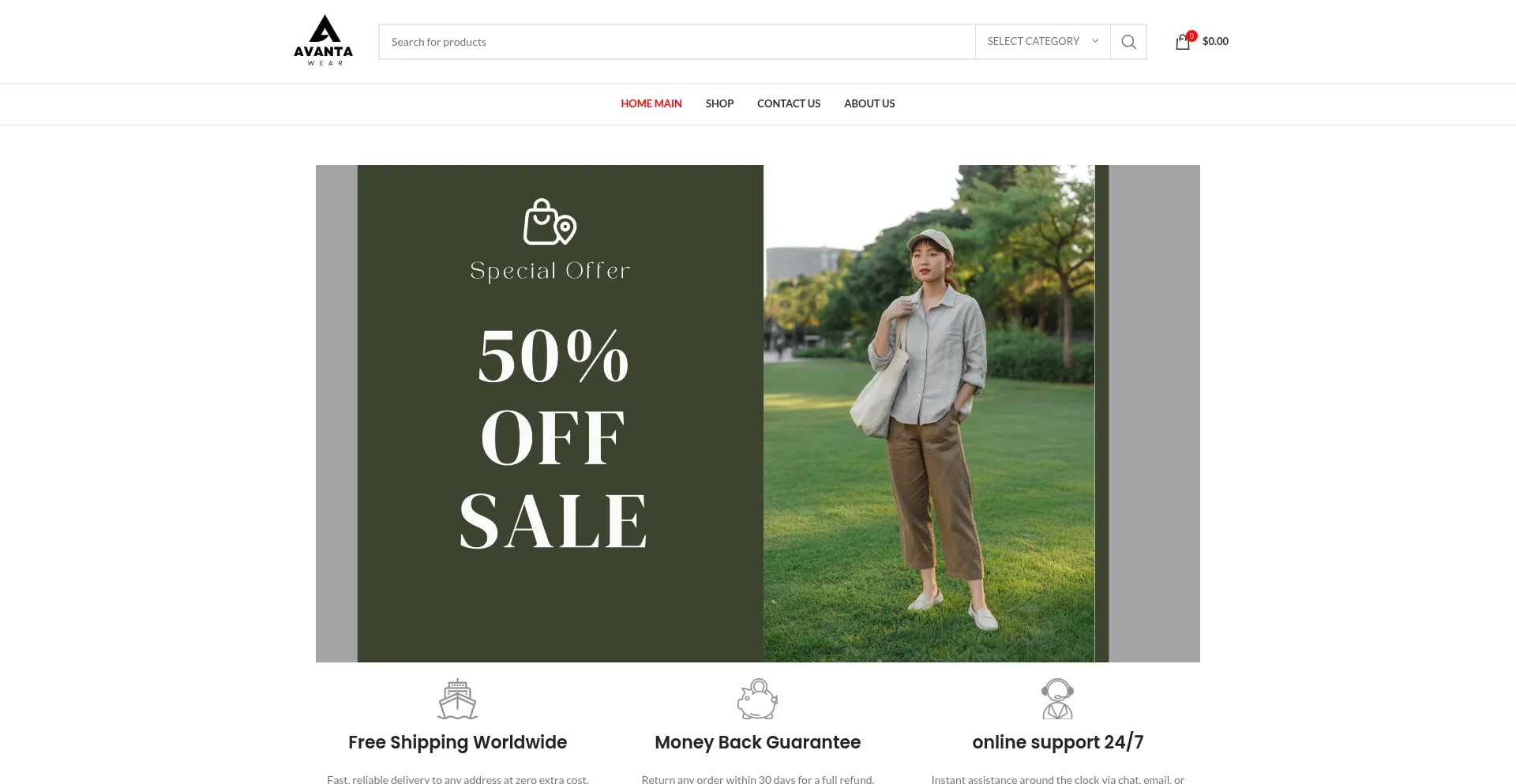The height and width of the screenshot is (784, 1516).
Task: Click the Money Back Guarantee heading
Action: point(757,742)
